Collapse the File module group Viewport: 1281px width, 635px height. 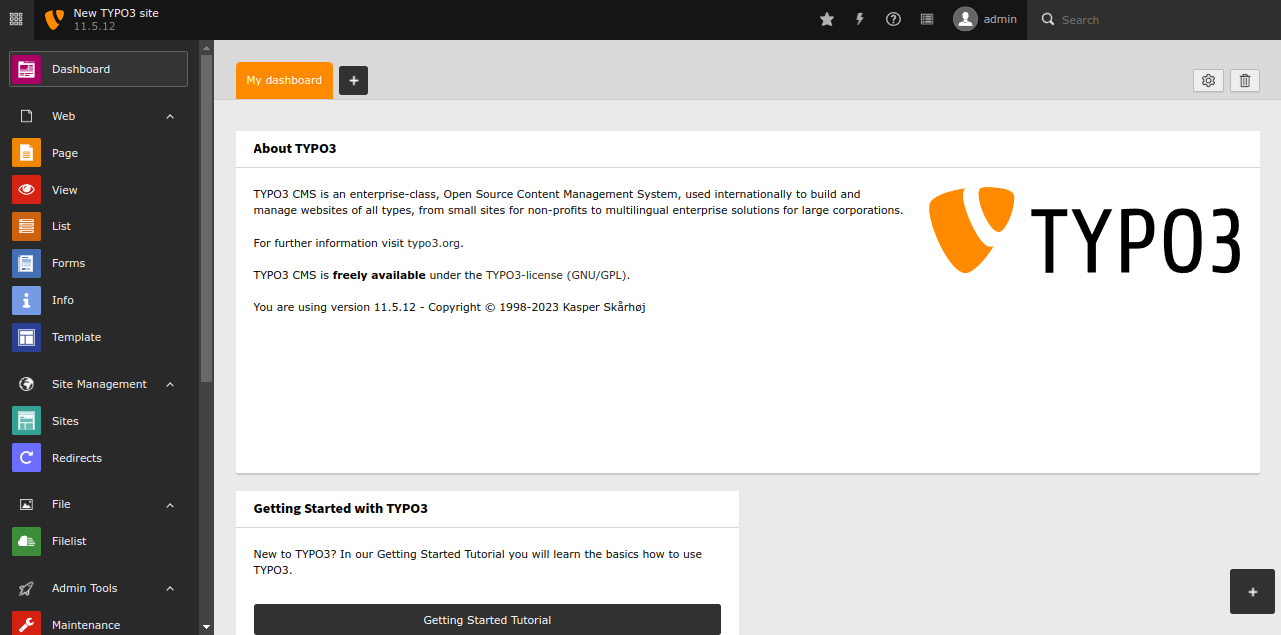(170, 505)
